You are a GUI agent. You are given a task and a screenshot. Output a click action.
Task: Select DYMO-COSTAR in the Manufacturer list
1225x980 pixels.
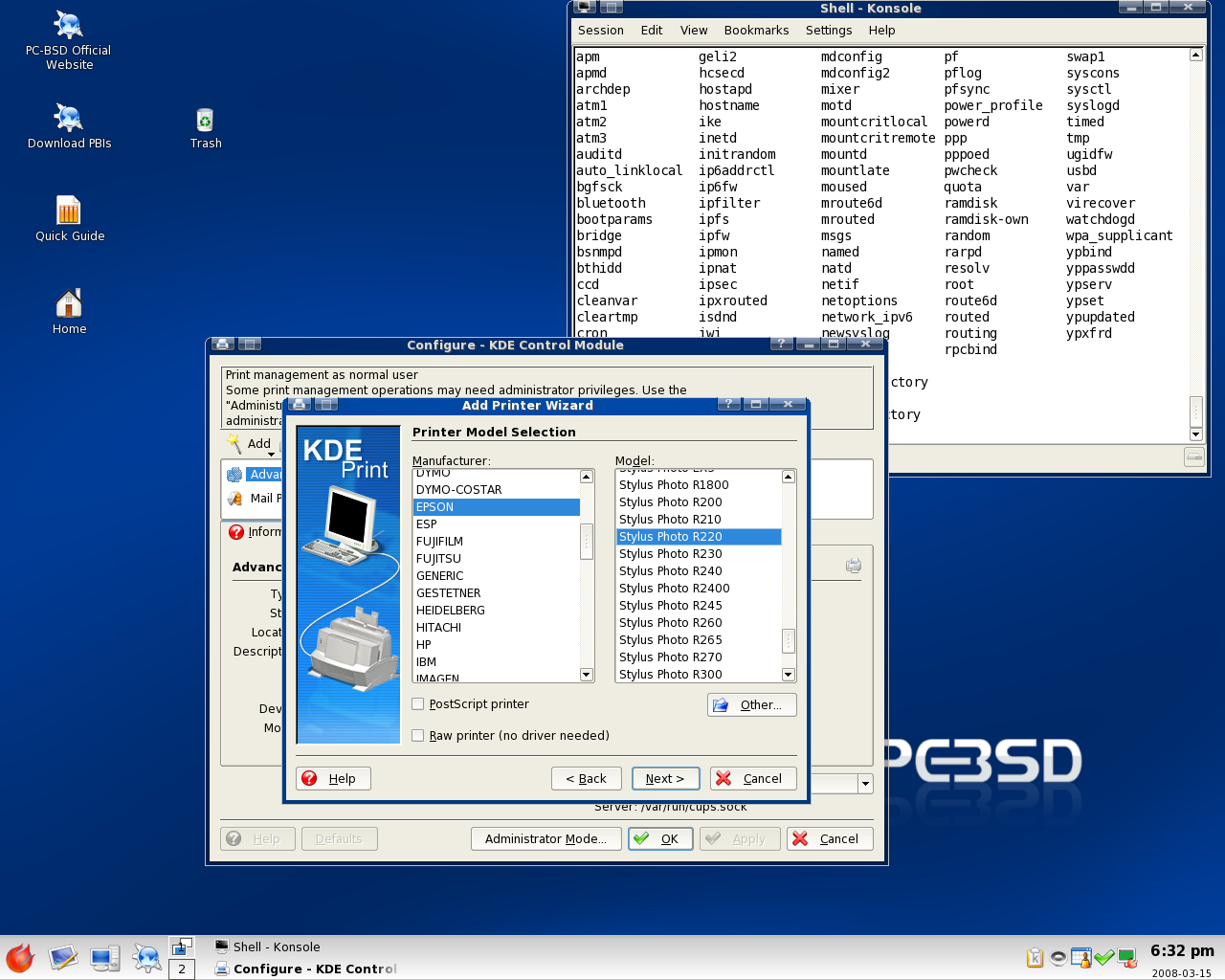coord(496,490)
